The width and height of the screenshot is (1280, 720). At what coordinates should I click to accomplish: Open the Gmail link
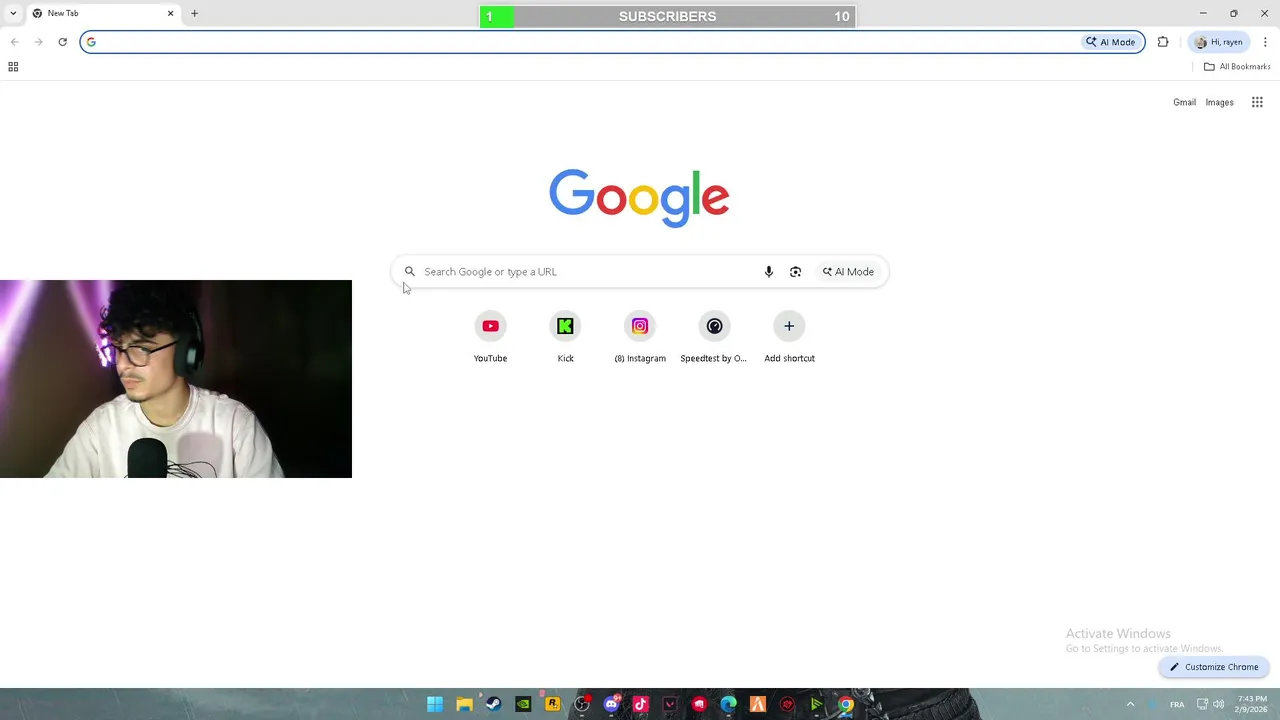pos(1184,102)
